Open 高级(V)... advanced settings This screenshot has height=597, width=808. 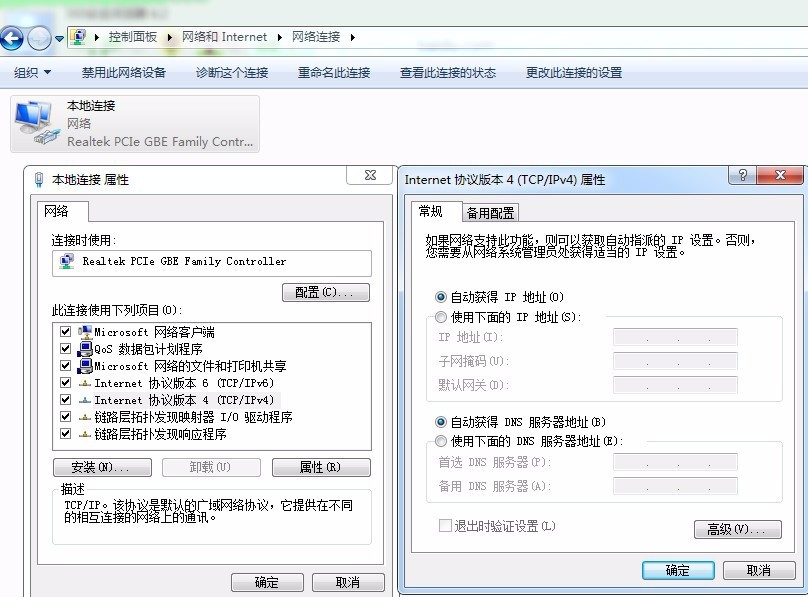(737, 529)
